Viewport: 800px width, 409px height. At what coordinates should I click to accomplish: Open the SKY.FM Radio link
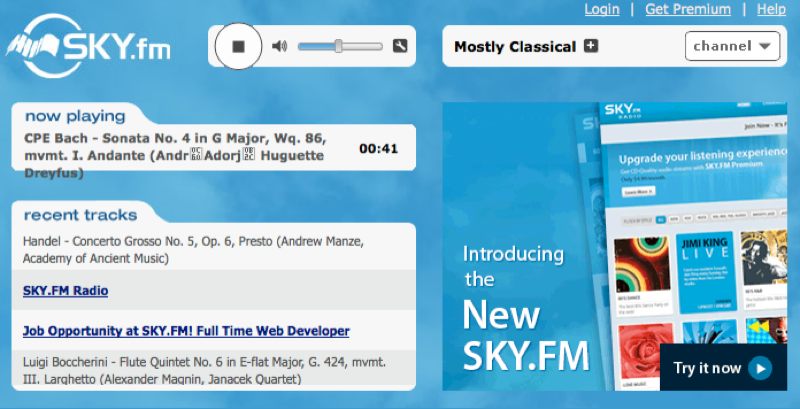tap(65, 291)
